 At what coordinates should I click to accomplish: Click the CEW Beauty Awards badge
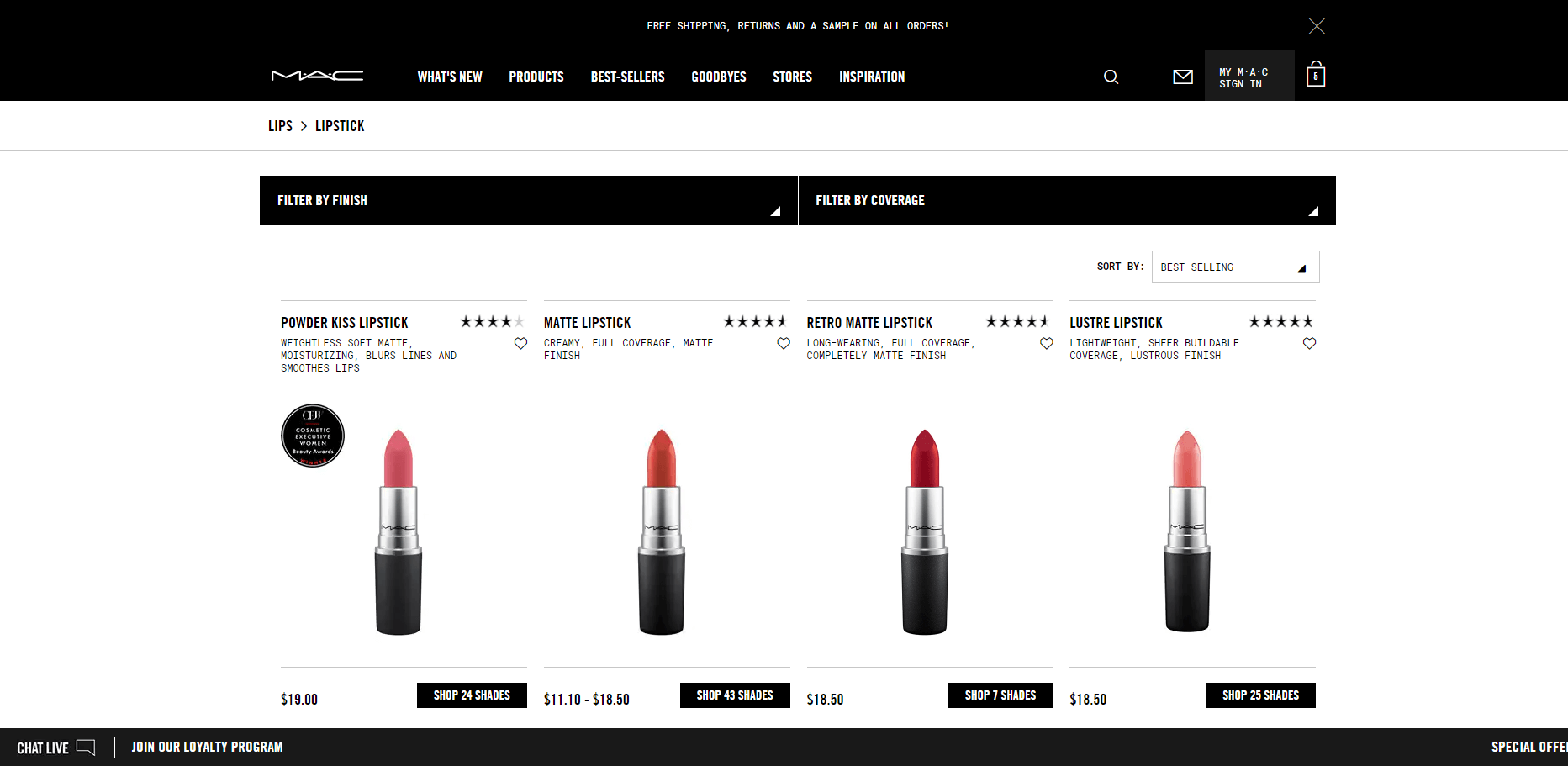313,436
